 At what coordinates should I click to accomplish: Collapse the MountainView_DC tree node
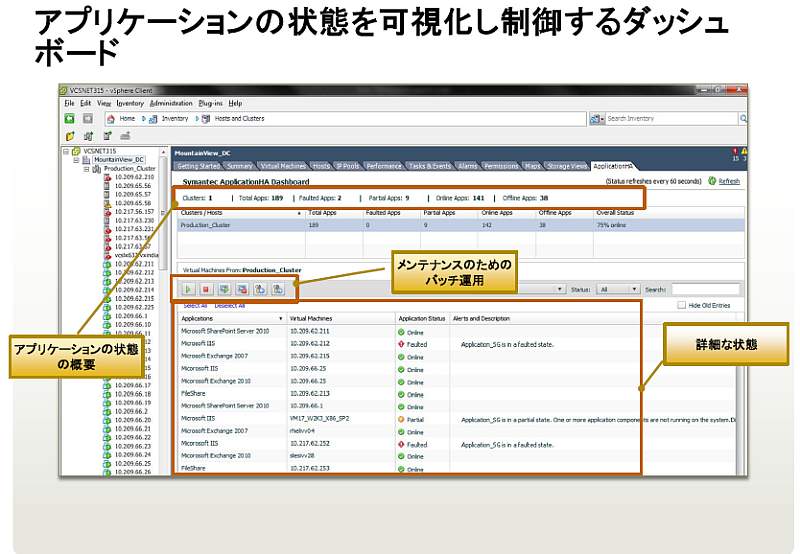[76, 160]
